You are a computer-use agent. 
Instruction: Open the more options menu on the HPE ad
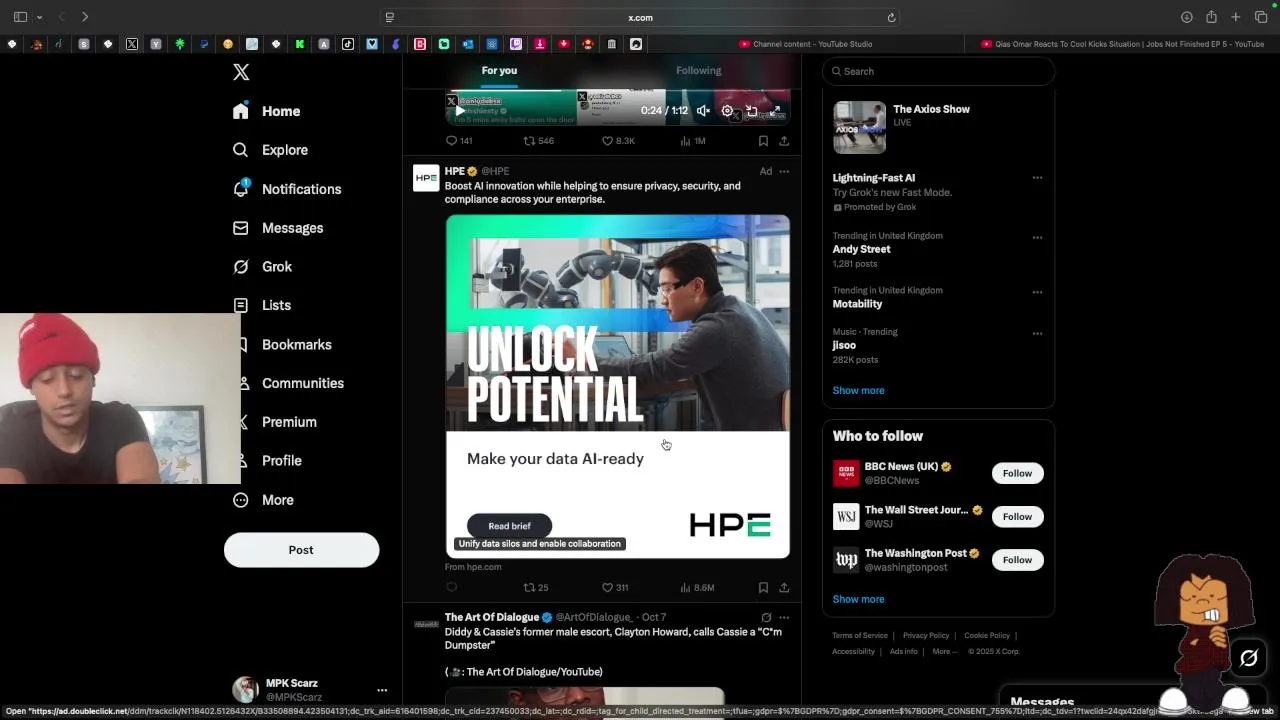[x=784, y=171]
